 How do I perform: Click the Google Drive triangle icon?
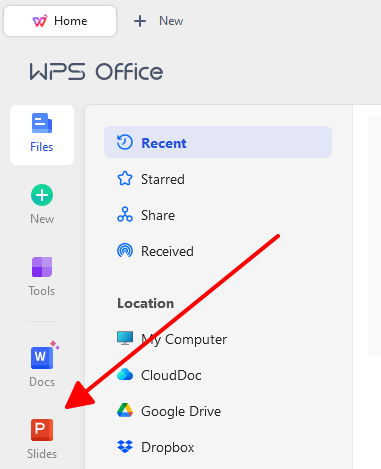[125, 410]
